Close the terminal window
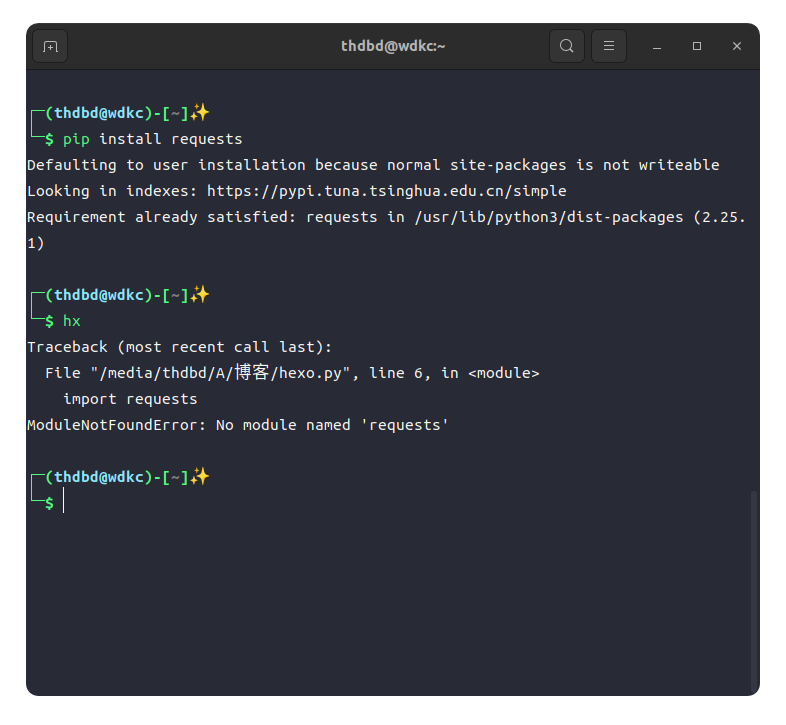 coord(736,46)
